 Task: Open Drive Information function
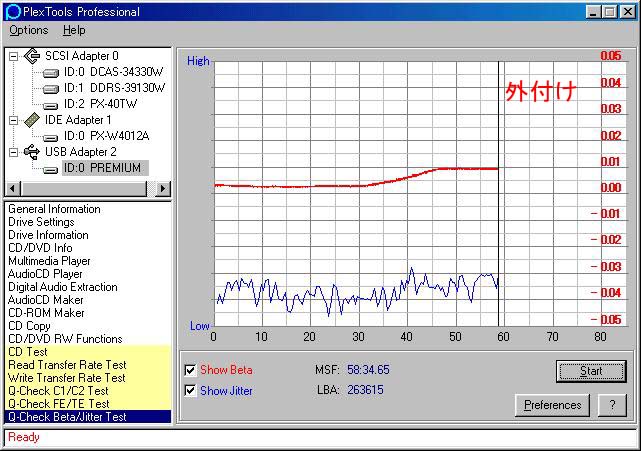48,235
